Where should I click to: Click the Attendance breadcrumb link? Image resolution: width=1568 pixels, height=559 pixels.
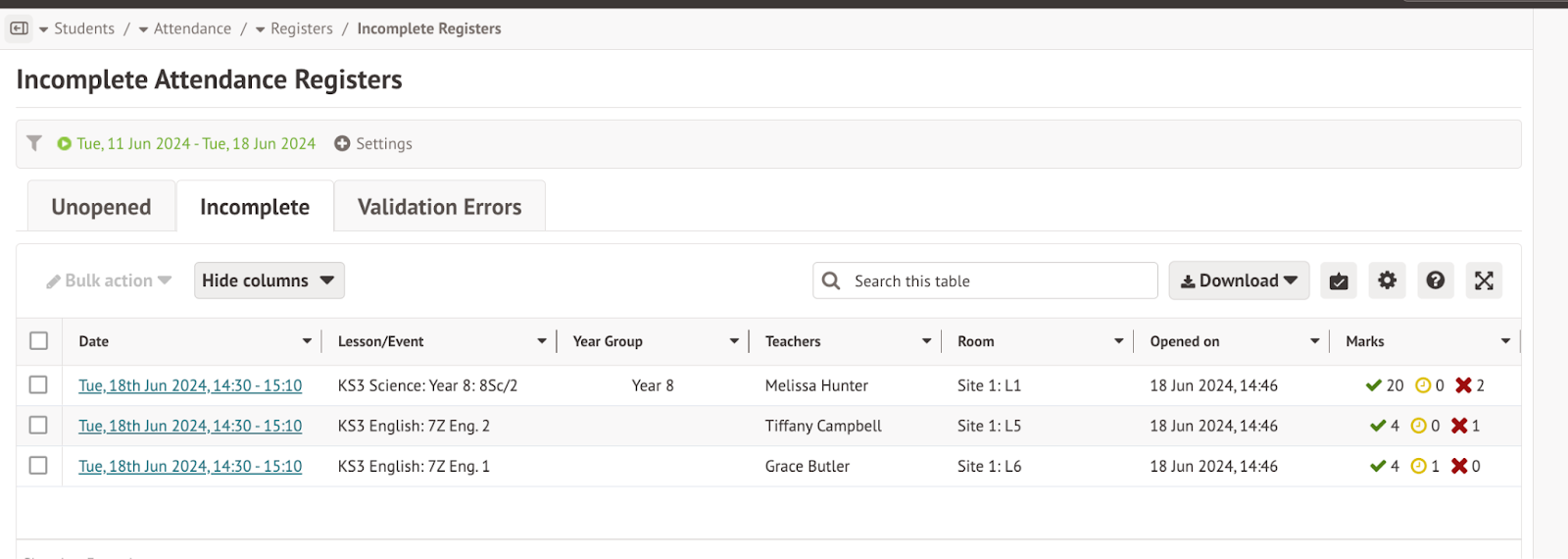[192, 28]
